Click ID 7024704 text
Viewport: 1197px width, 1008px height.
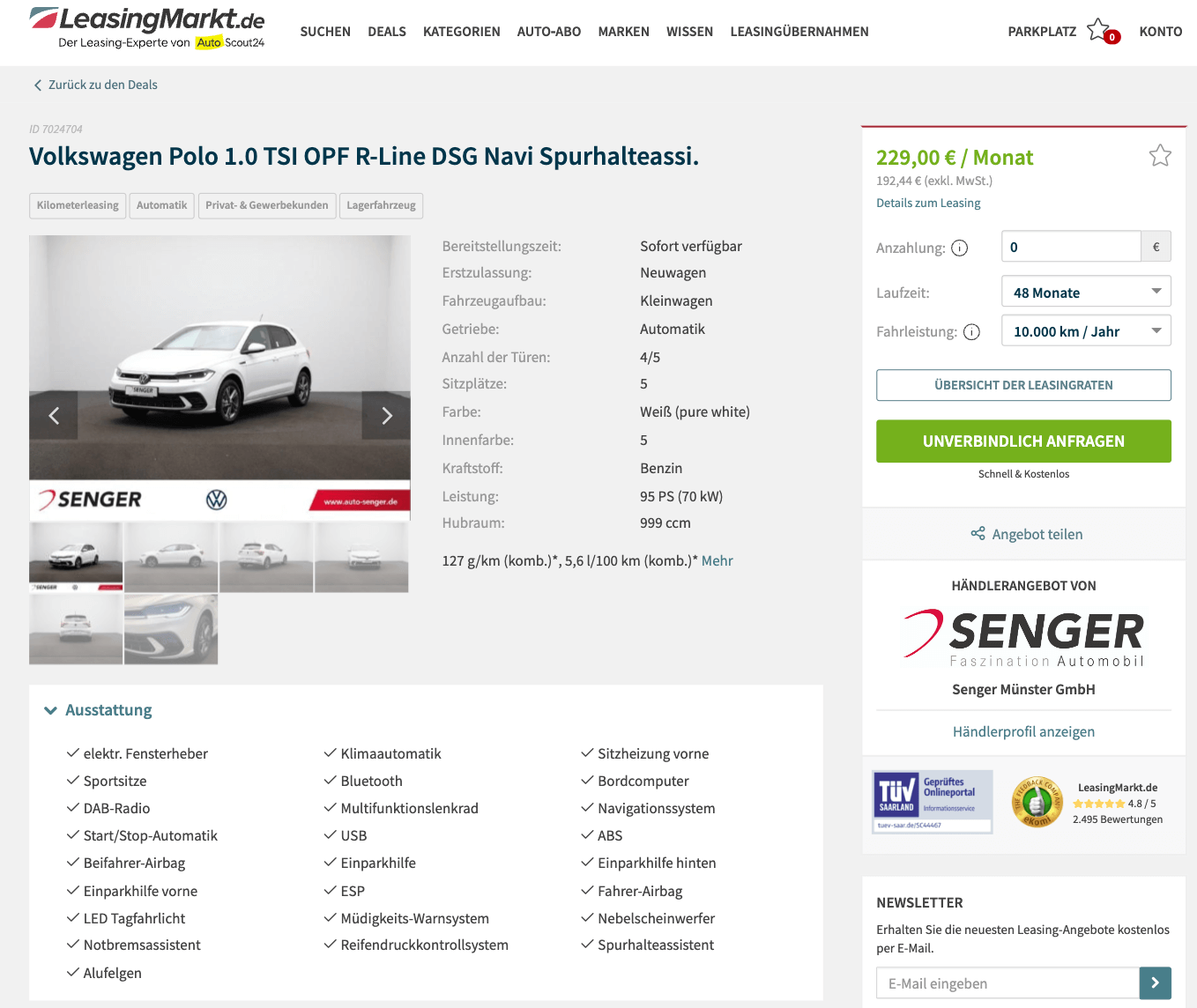pyautogui.click(x=56, y=130)
